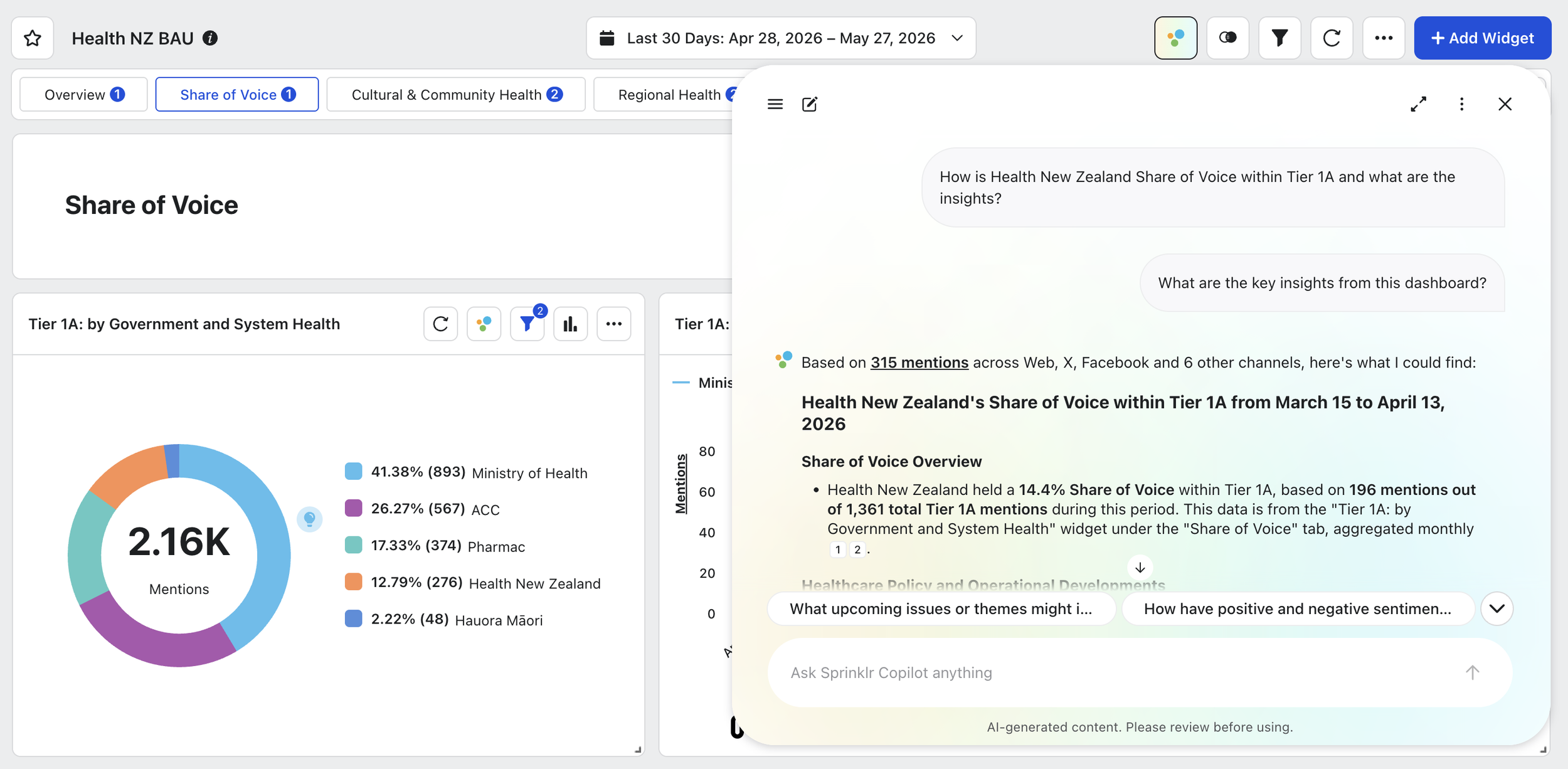Viewport: 1568px width, 769px height.
Task: Open the Sprinklr Copilot icon in the header
Action: 1175,38
